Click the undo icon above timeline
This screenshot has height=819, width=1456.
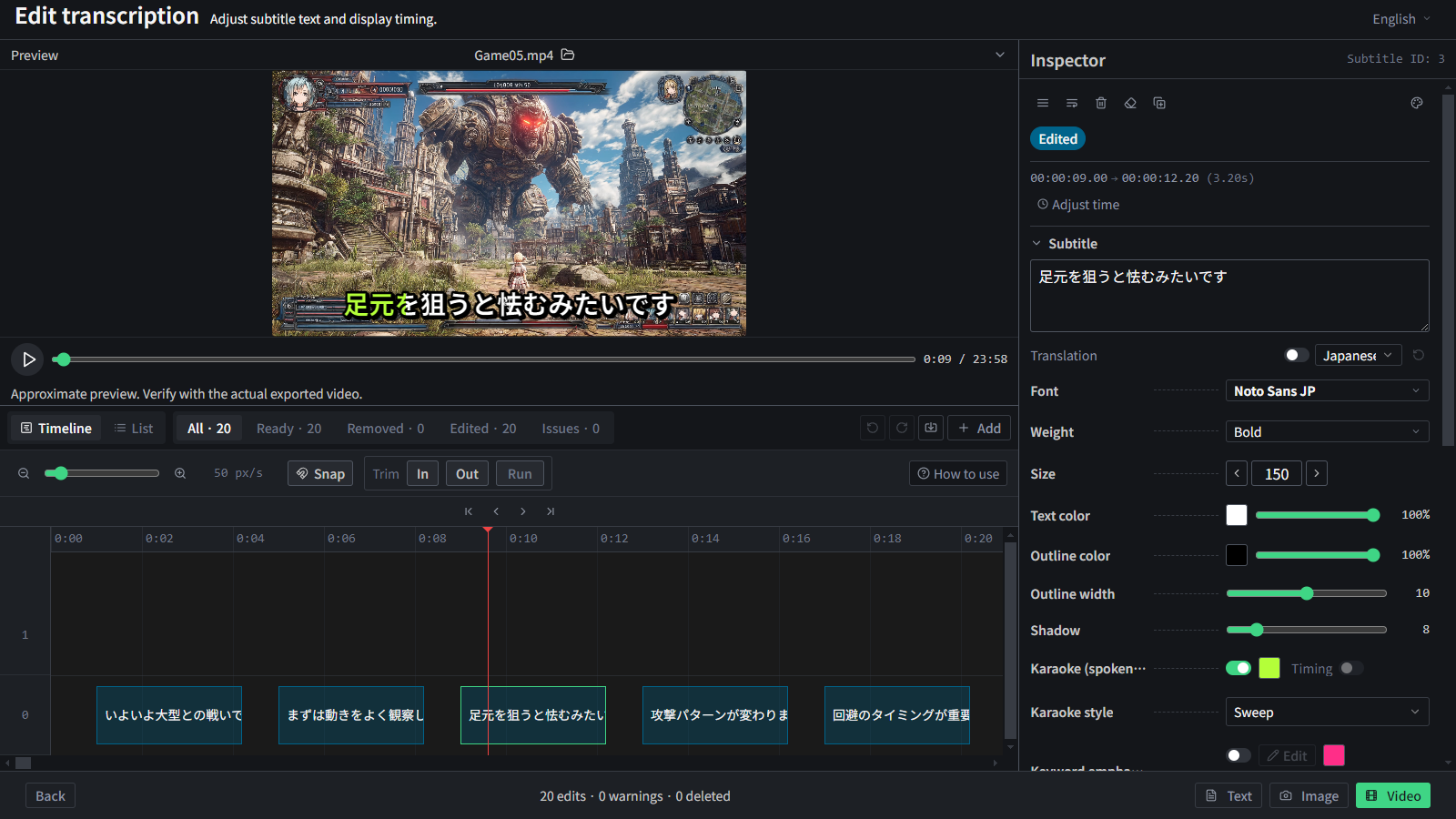click(x=873, y=428)
